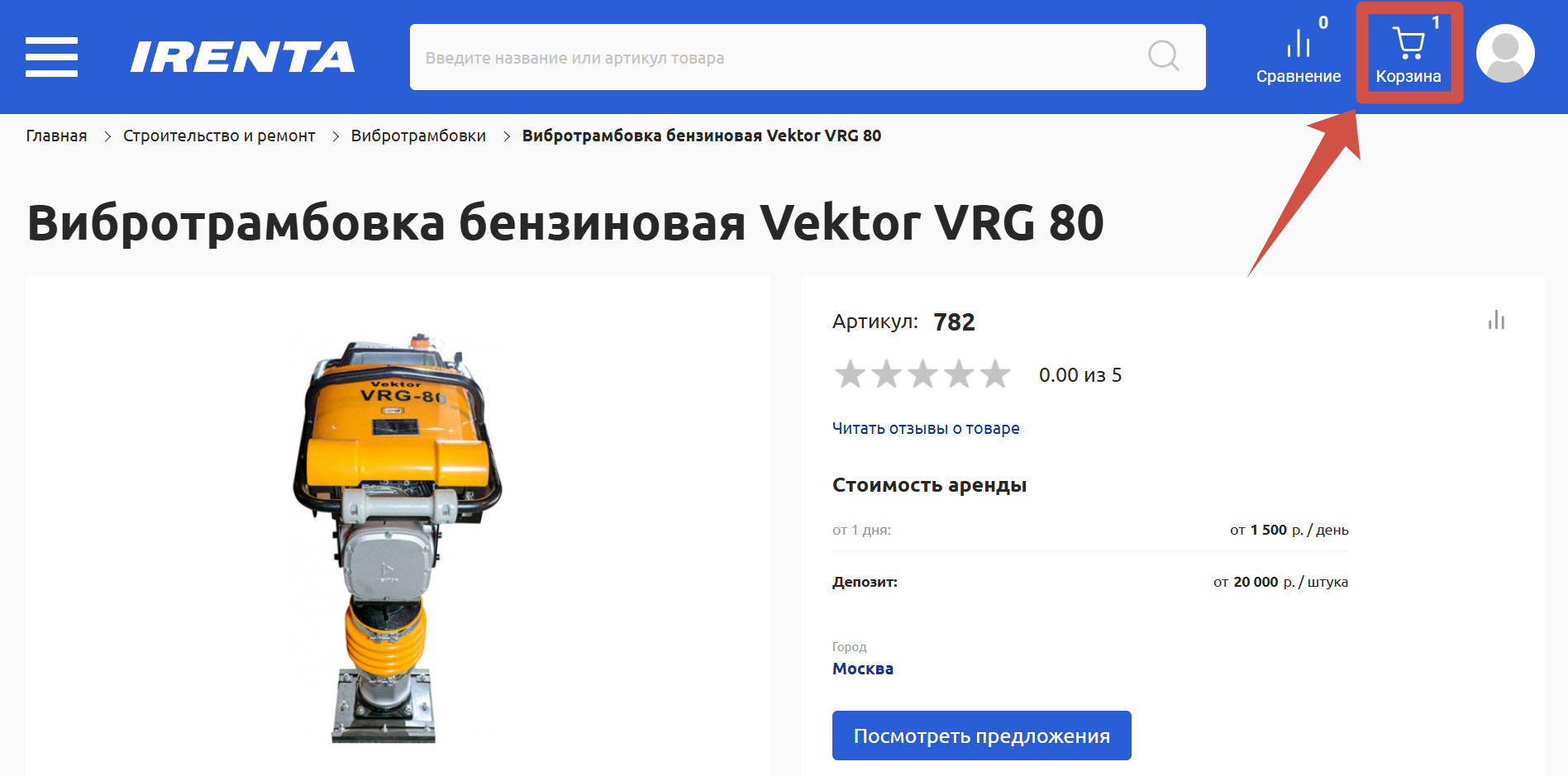Go to Главная breadcrumb
1568x776 pixels.
pyautogui.click(x=56, y=136)
